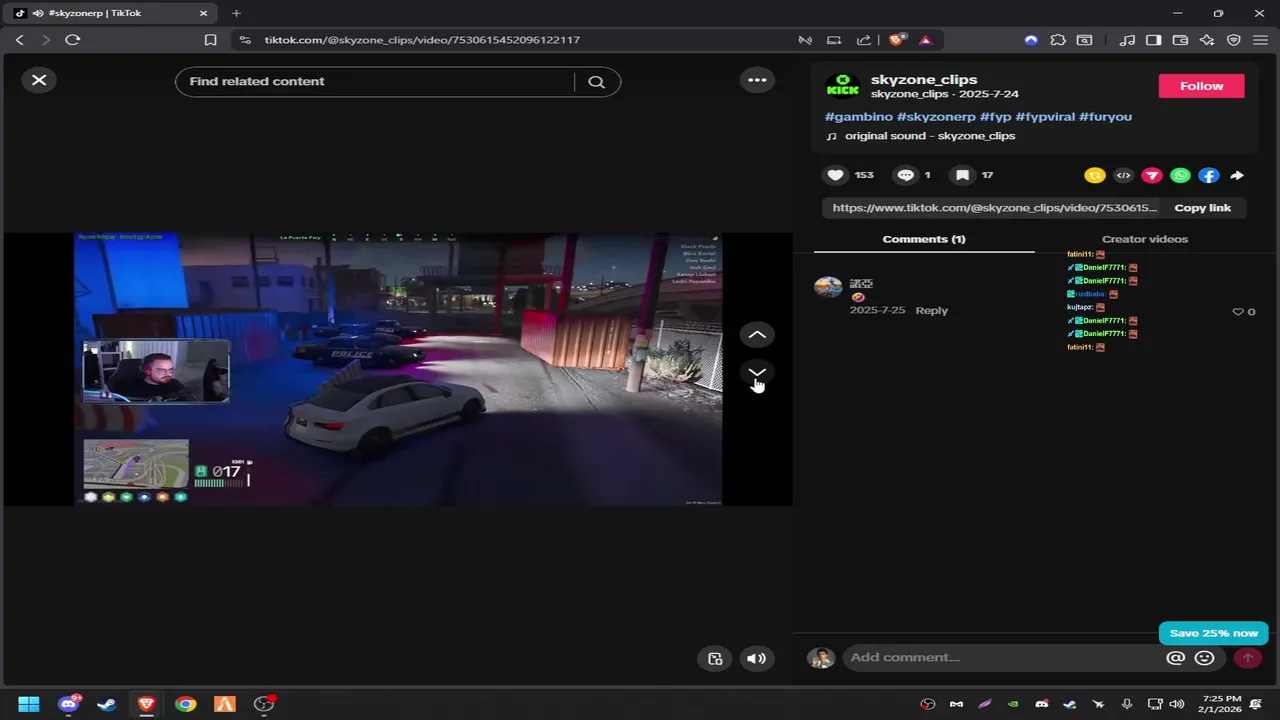
Task: Open the skyzone_clips profile name
Action: click(x=924, y=79)
